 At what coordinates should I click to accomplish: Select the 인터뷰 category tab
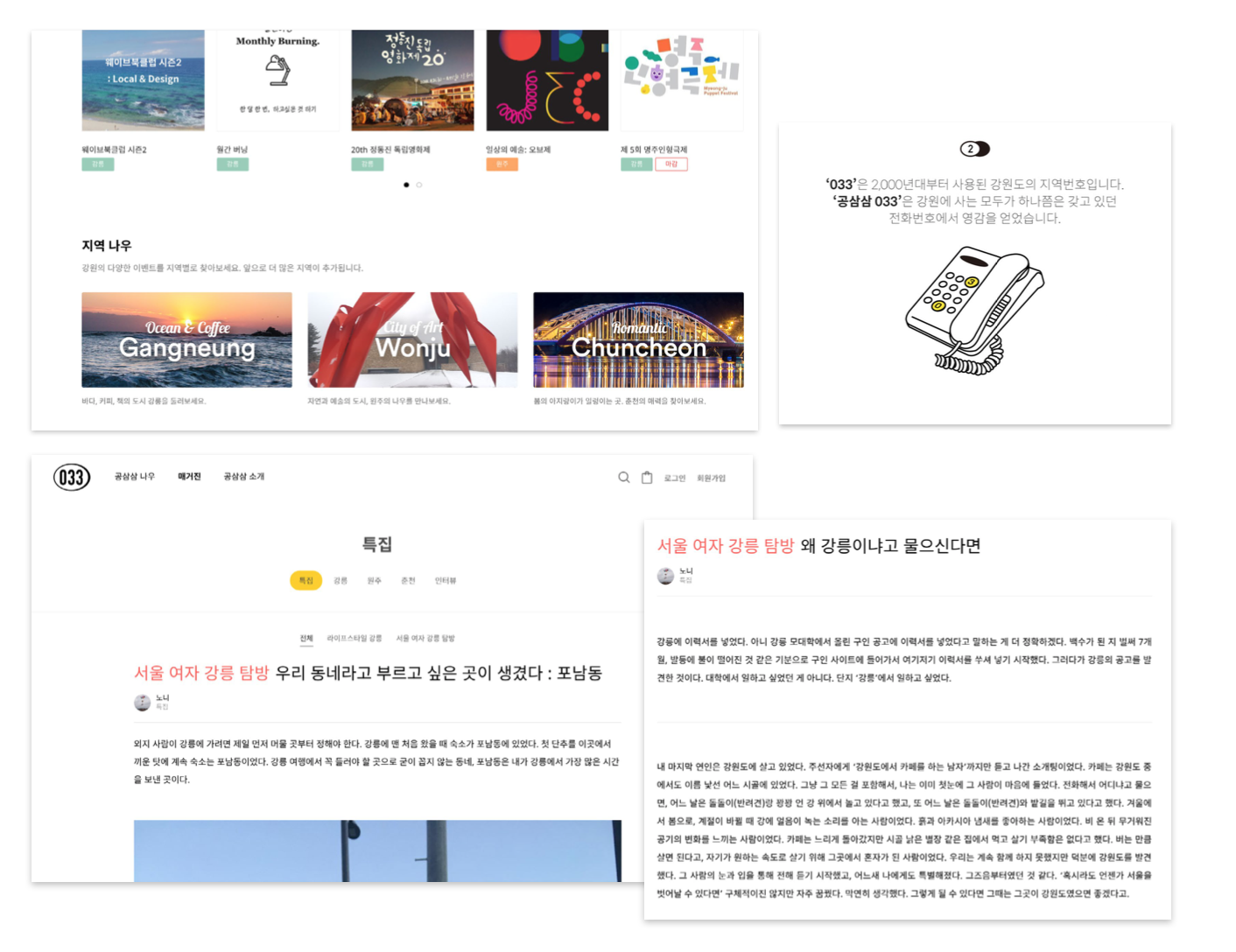(446, 581)
